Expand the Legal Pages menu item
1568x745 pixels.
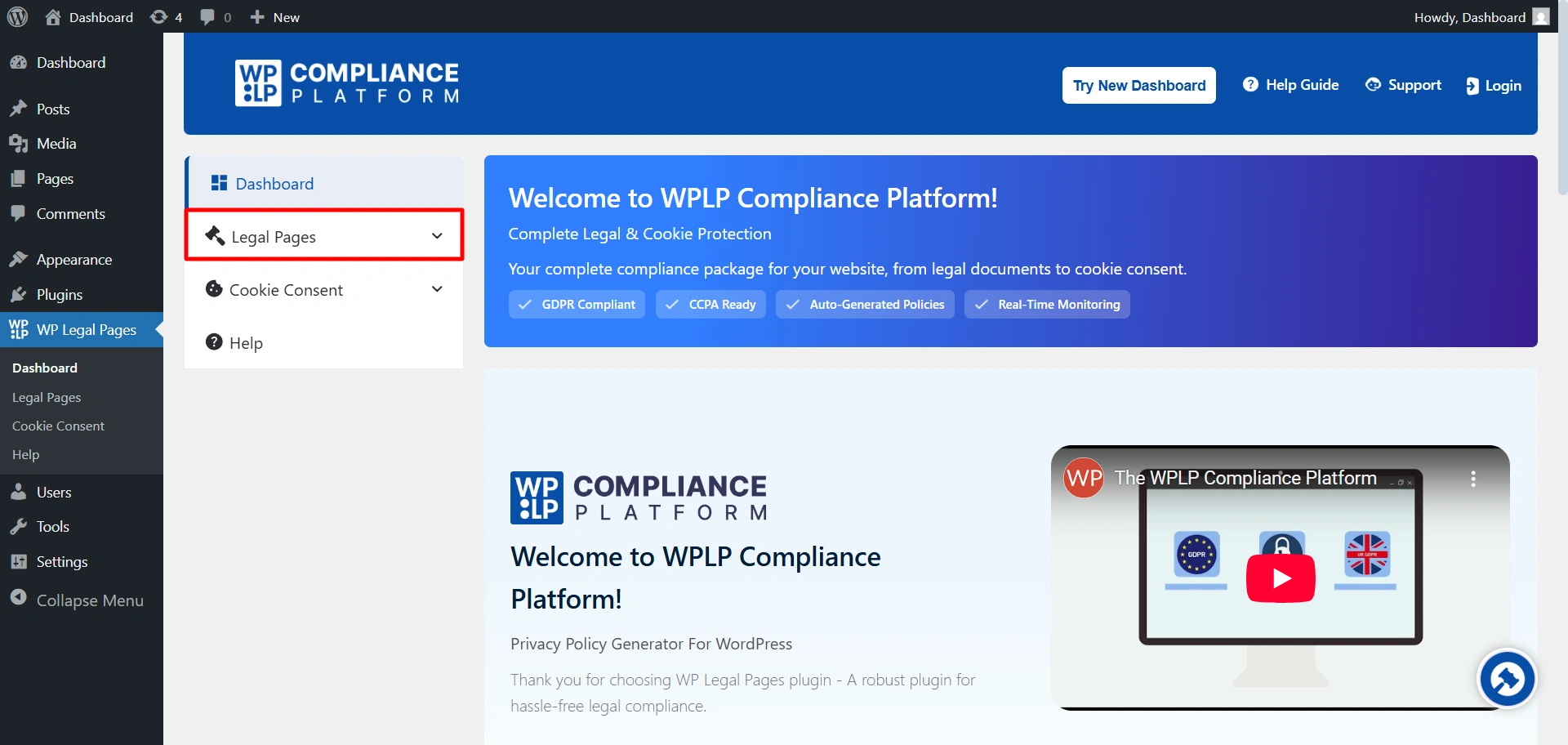point(323,236)
